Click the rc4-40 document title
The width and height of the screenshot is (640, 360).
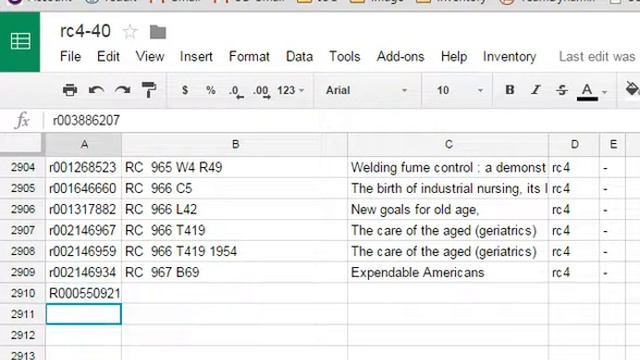click(85, 31)
